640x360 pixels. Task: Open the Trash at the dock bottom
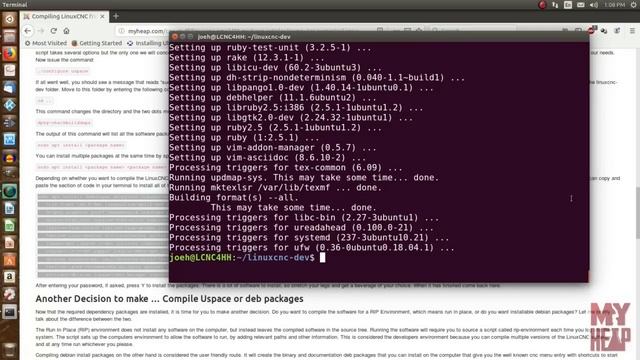(x=9, y=349)
